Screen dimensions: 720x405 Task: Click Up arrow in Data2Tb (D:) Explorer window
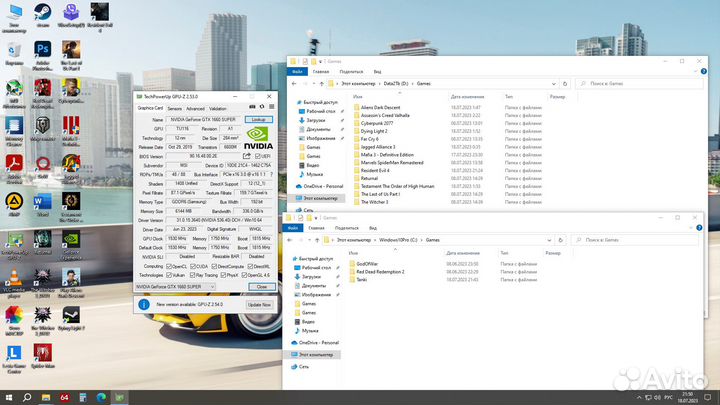321,84
